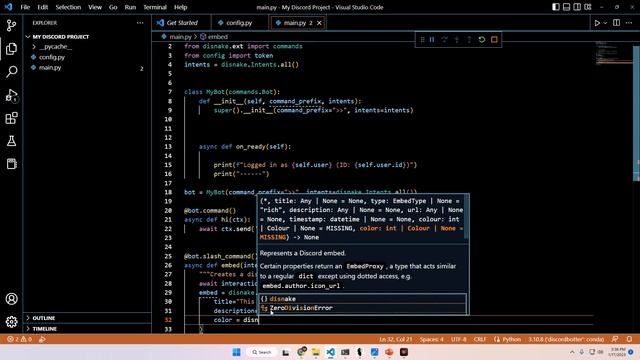This screenshot has height=360, width=640.
Task: Stop the debug session
Action: coord(494,40)
